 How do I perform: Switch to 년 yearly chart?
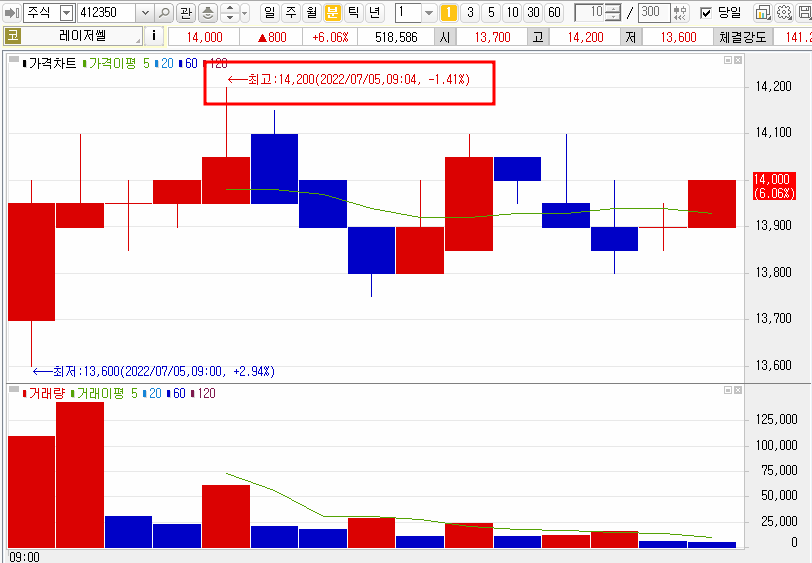point(374,12)
